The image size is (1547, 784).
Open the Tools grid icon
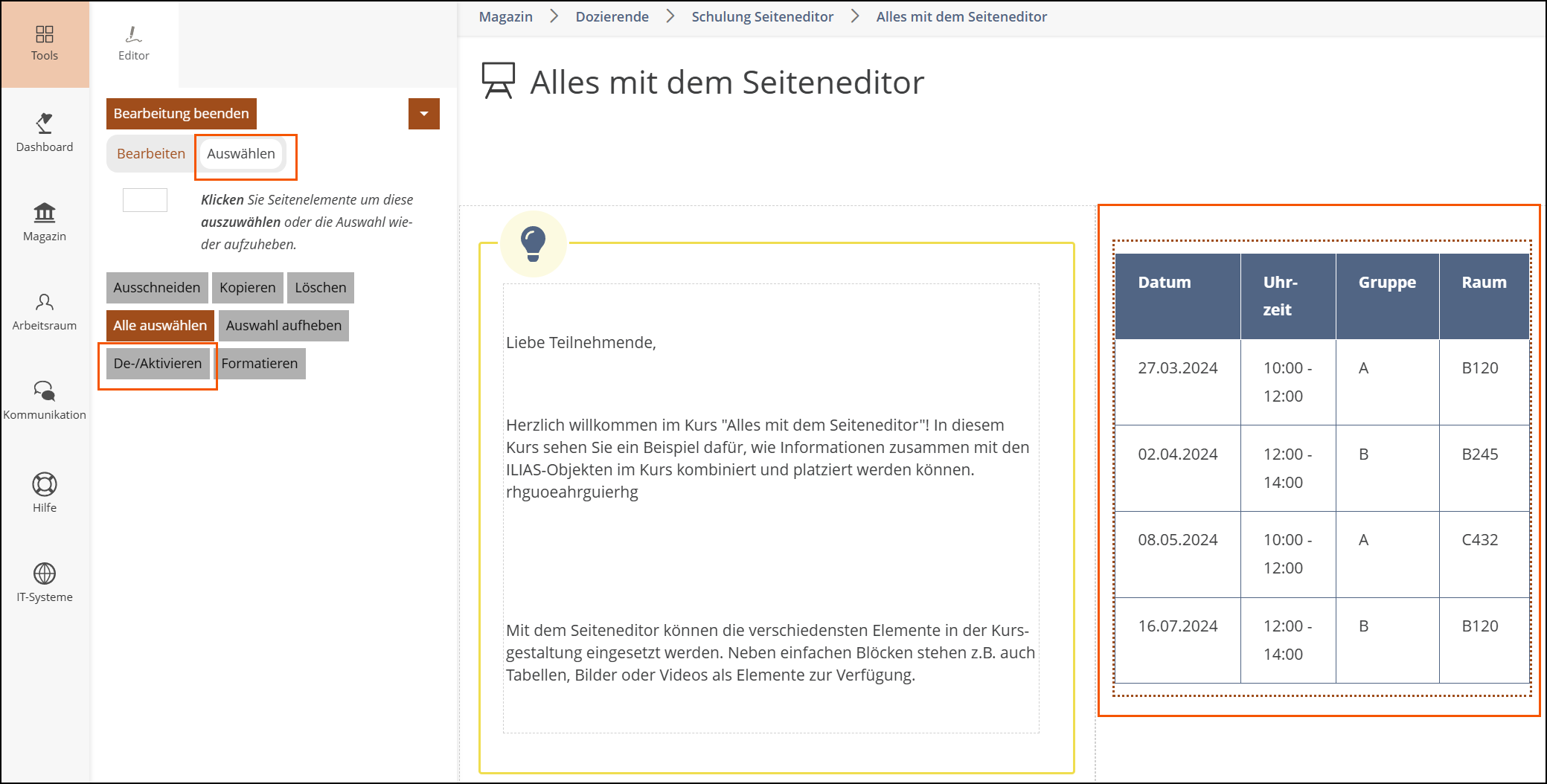tap(45, 34)
